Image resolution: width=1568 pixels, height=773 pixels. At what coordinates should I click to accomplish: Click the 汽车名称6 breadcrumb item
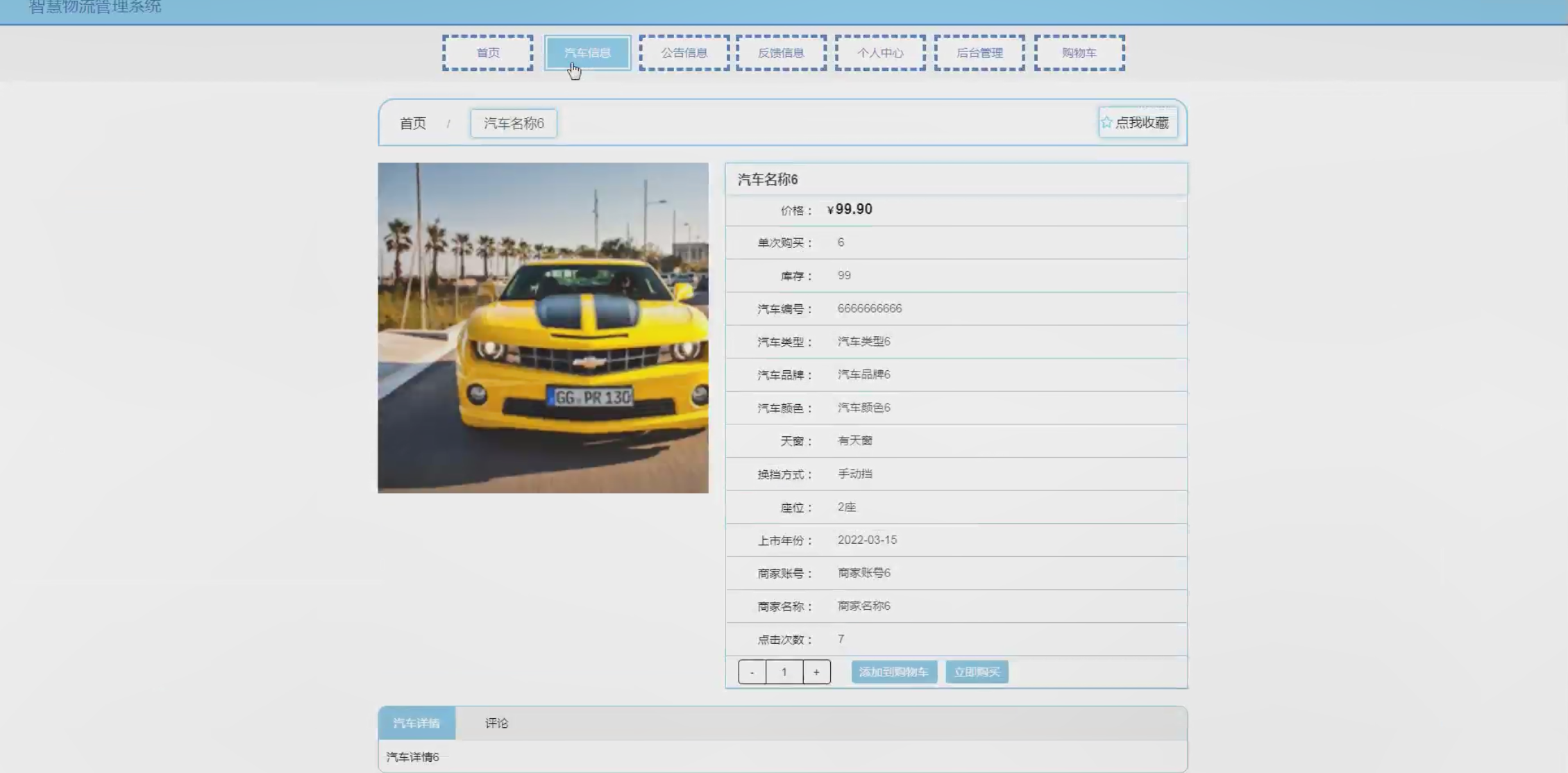(x=514, y=124)
